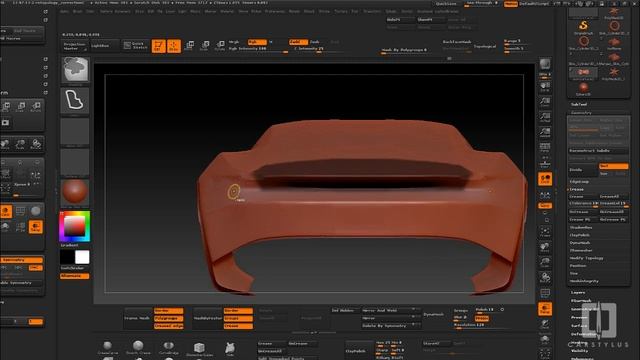640x360 pixels.
Task: Toggle the Persp perspective icon
Action: (545, 147)
